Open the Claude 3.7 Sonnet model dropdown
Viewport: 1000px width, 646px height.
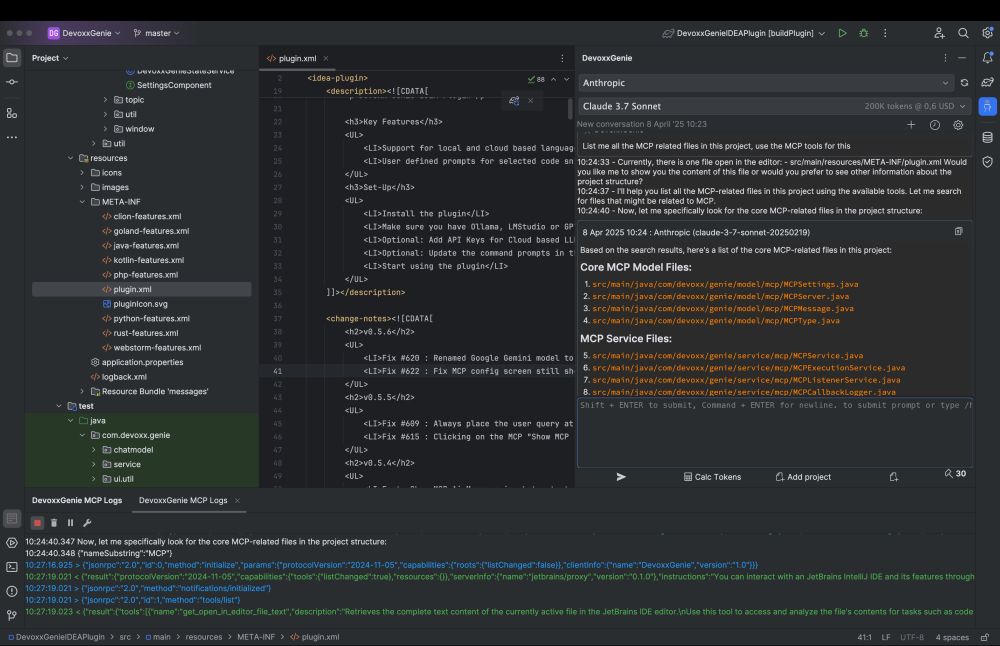[774, 106]
